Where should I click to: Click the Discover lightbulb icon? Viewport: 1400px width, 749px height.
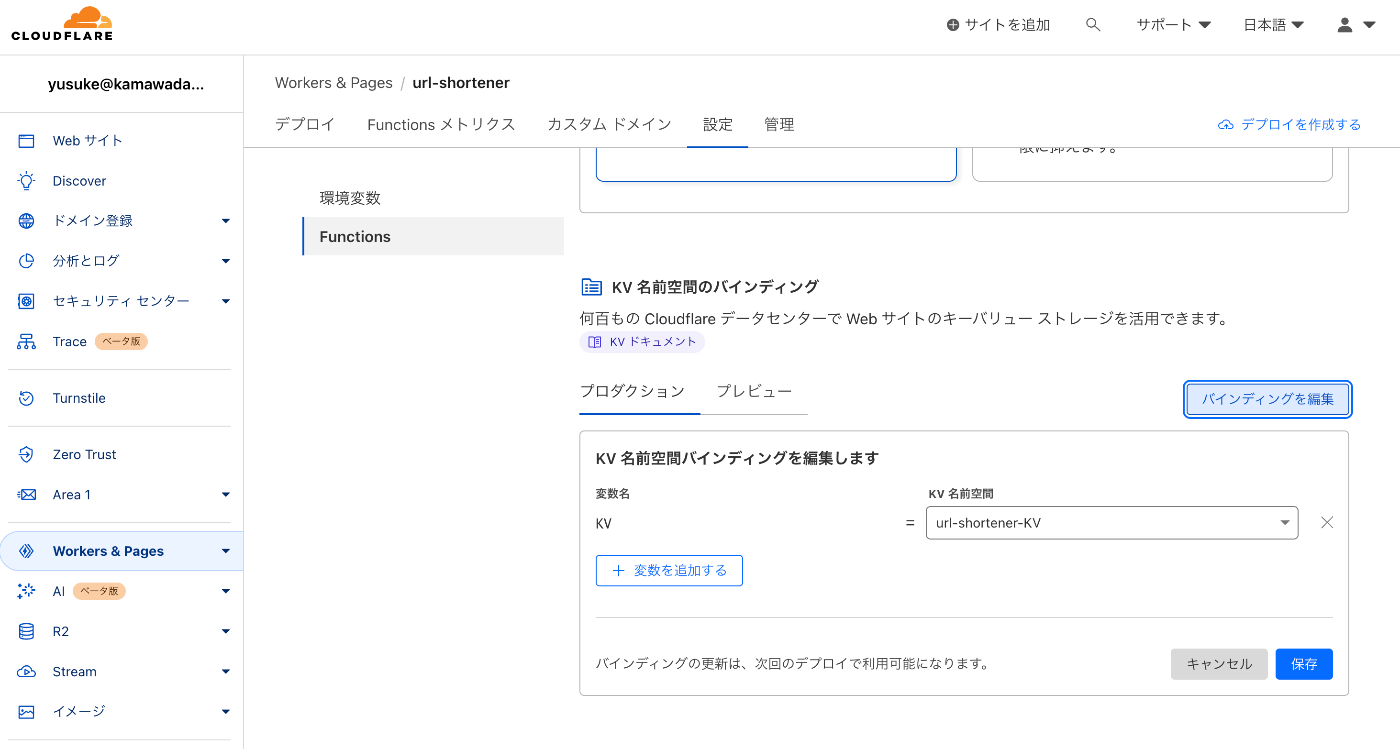(x=27, y=181)
